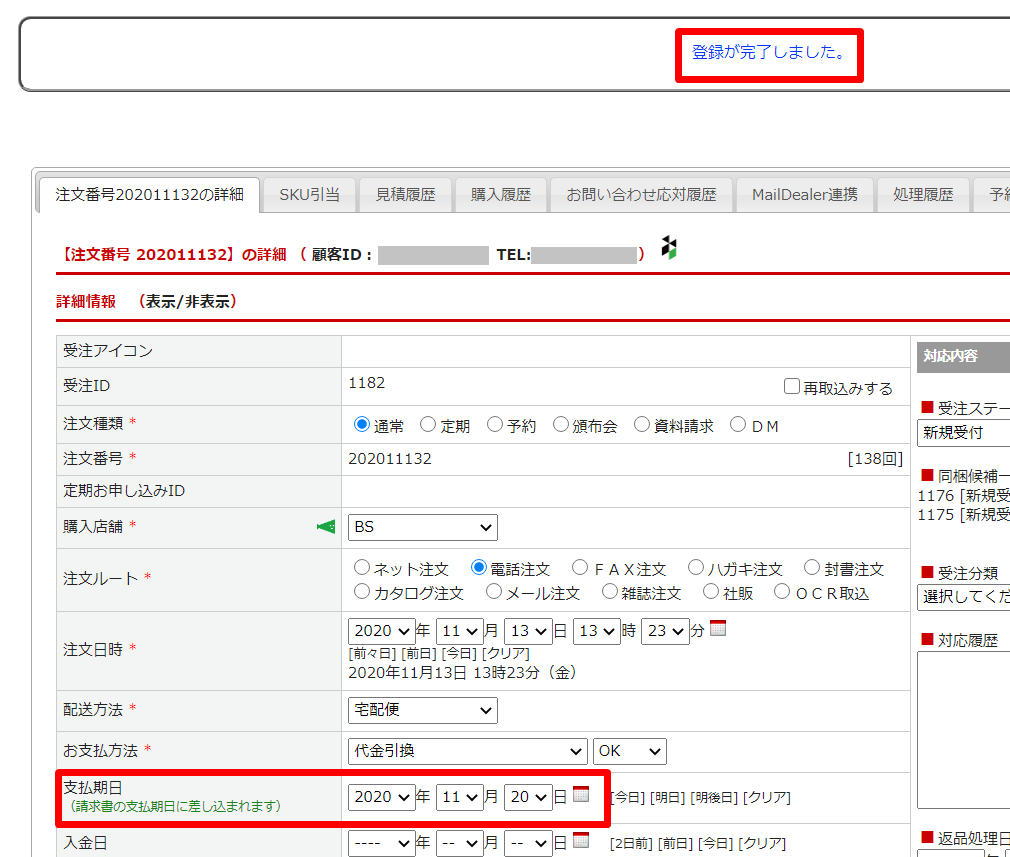
Task: Click the green-black logo icon after TEL
Action: click(669, 248)
